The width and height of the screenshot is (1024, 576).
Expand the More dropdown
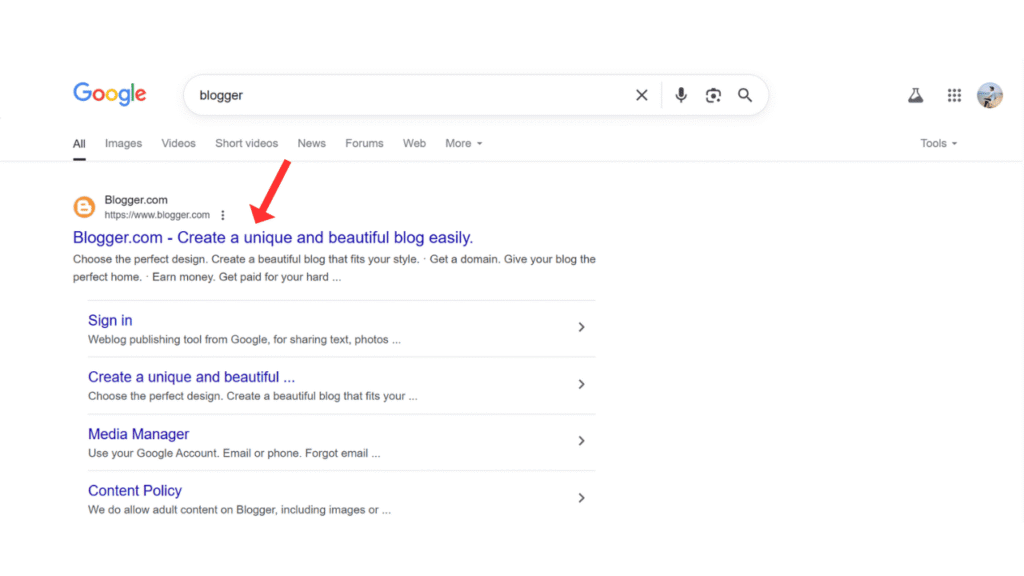[464, 144]
